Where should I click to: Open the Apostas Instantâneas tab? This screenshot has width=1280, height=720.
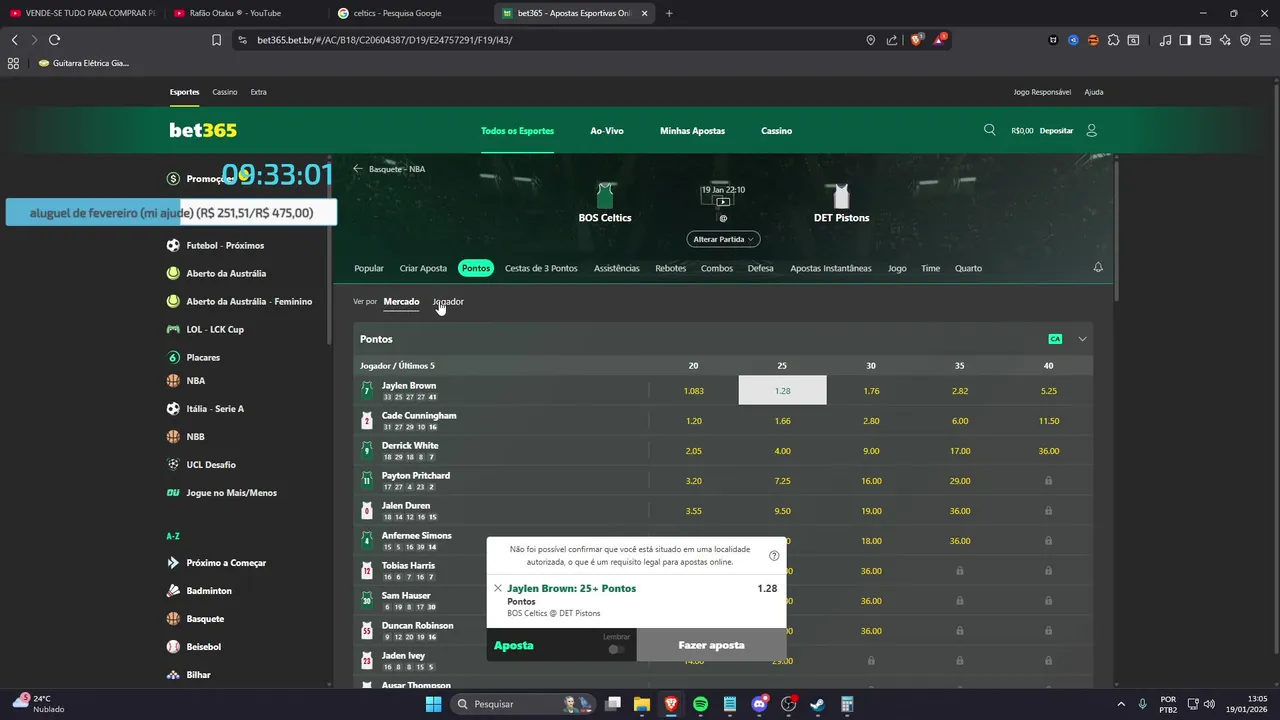(831, 268)
